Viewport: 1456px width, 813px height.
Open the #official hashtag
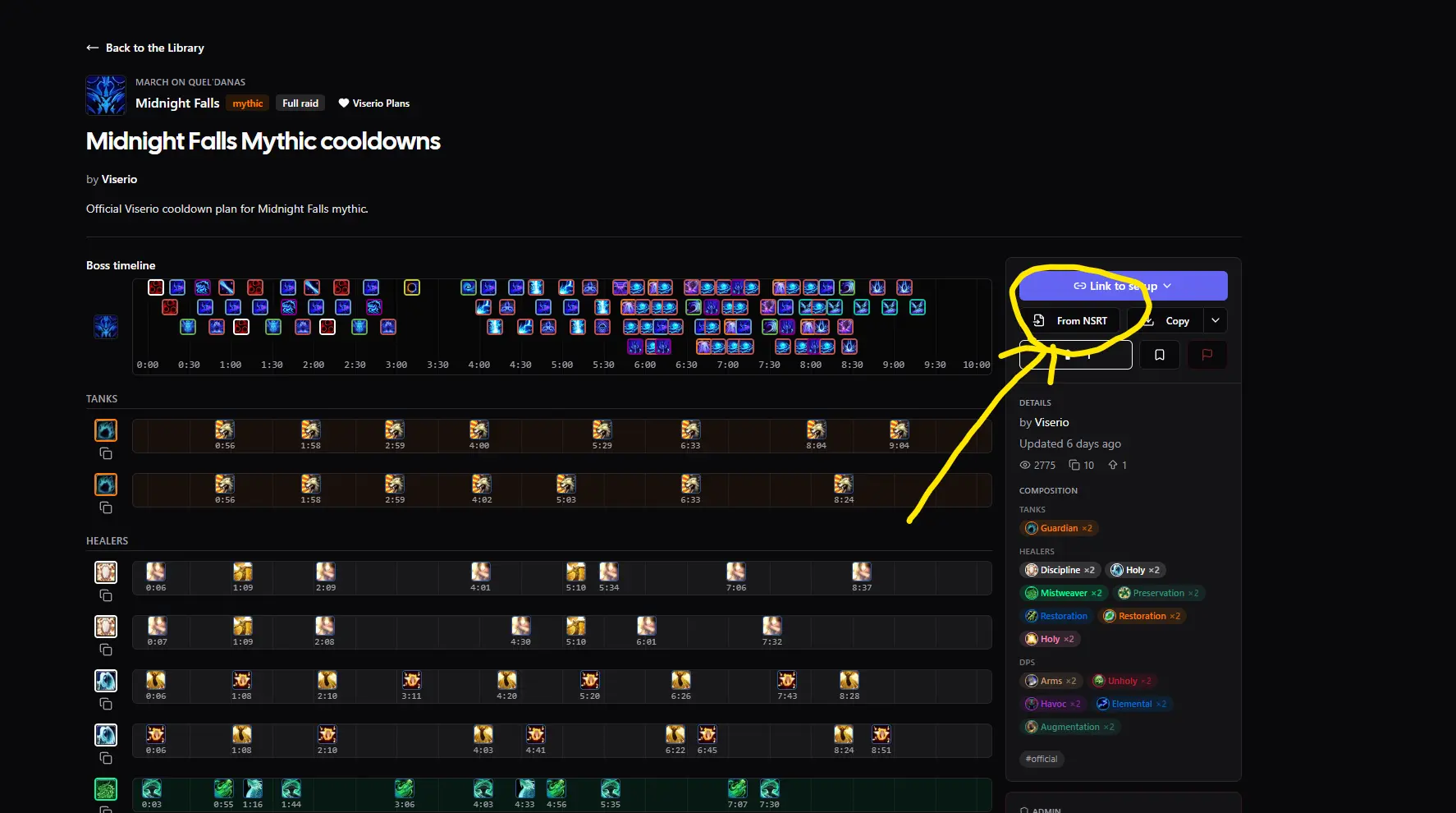(x=1042, y=759)
